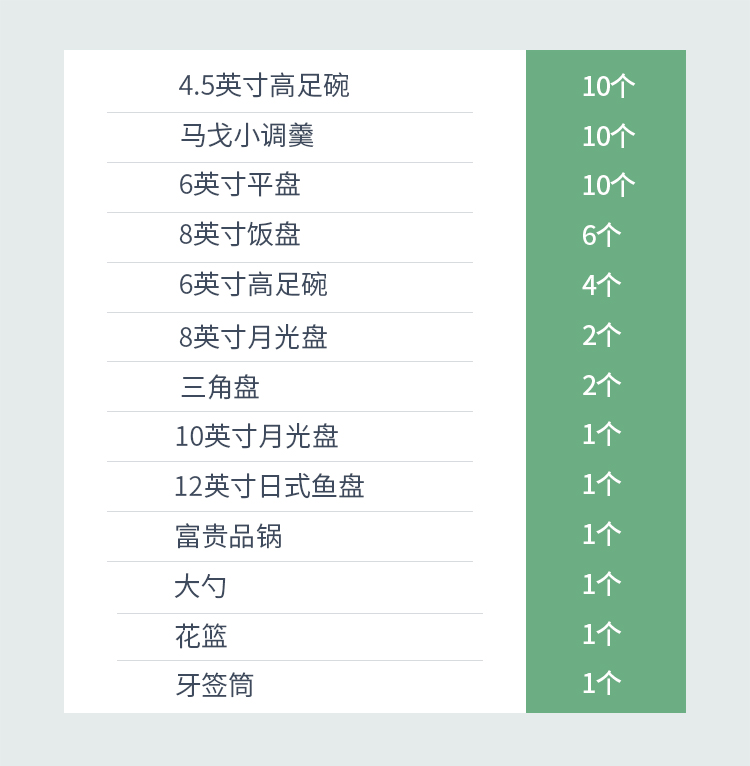Click the 2个 quantity next to 三角盘
The height and width of the screenshot is (766, 750).
pos(602,385)
